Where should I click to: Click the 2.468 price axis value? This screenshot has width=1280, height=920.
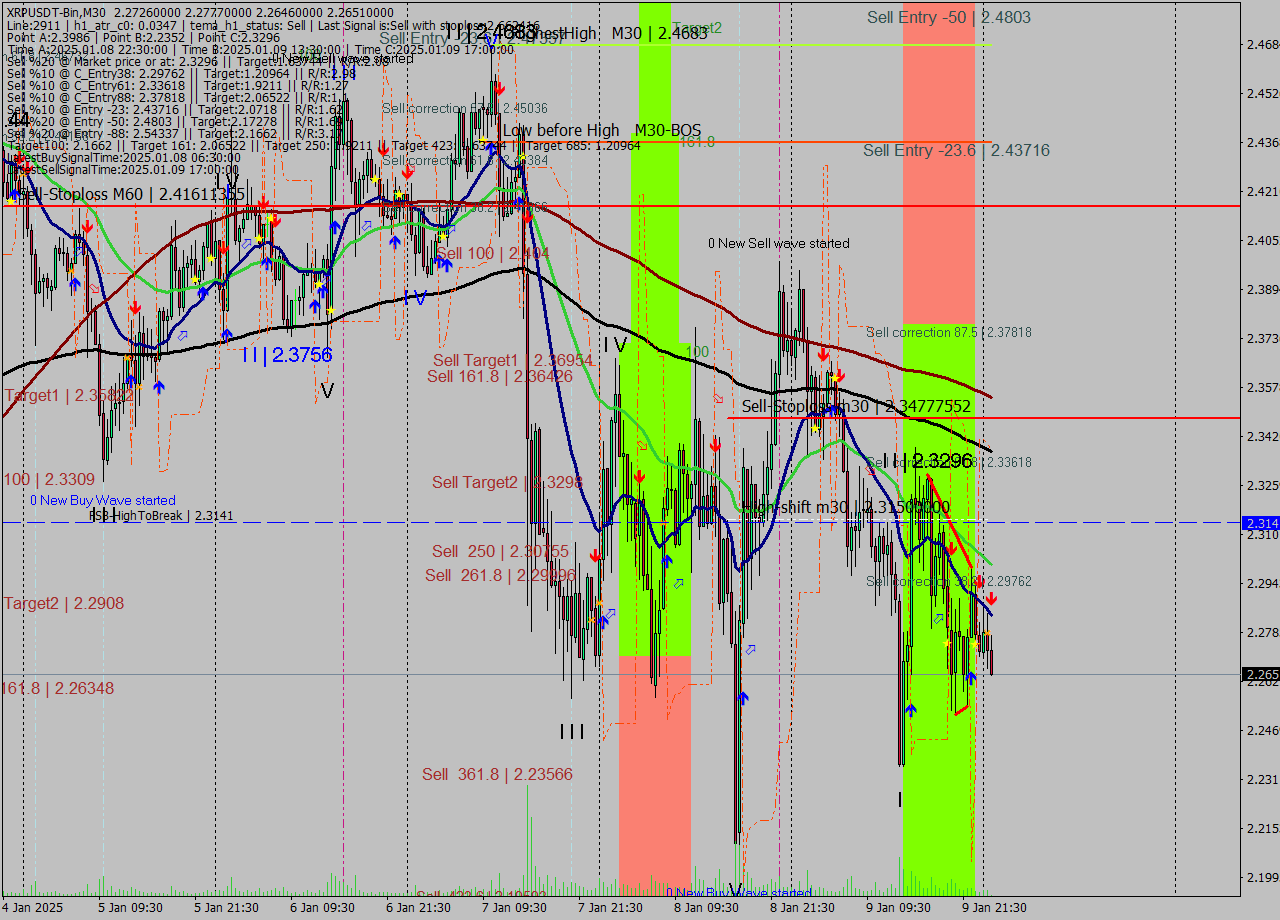1261,44
